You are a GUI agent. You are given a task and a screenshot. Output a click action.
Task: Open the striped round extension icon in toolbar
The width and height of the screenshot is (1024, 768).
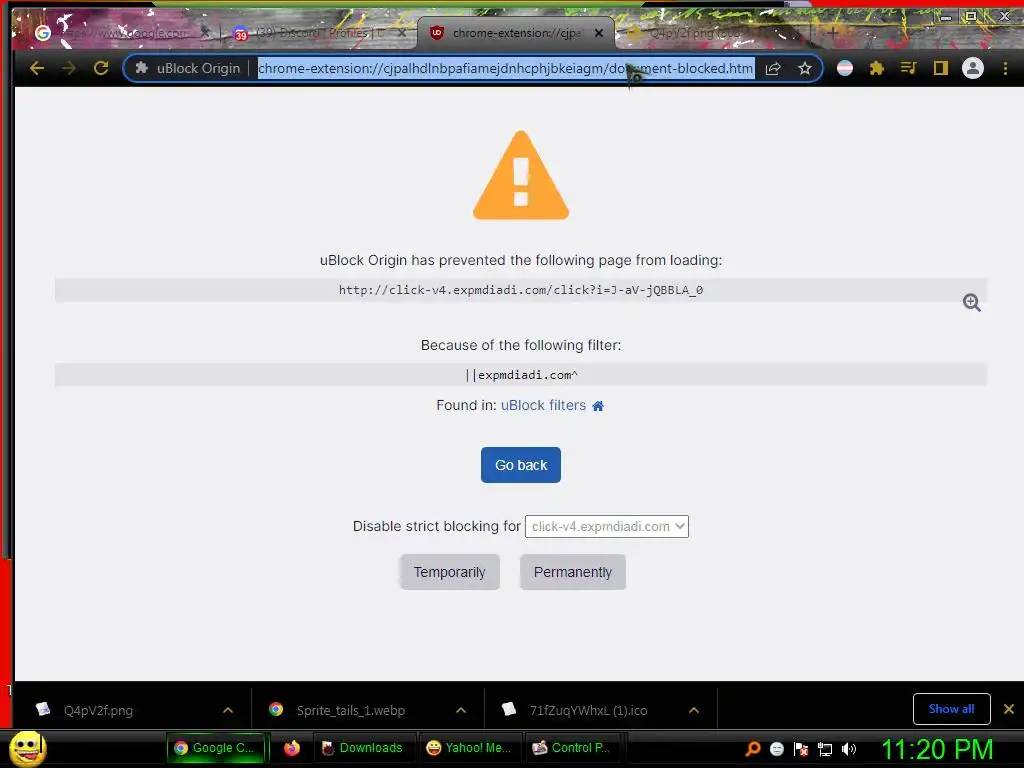tap(844, 68)
